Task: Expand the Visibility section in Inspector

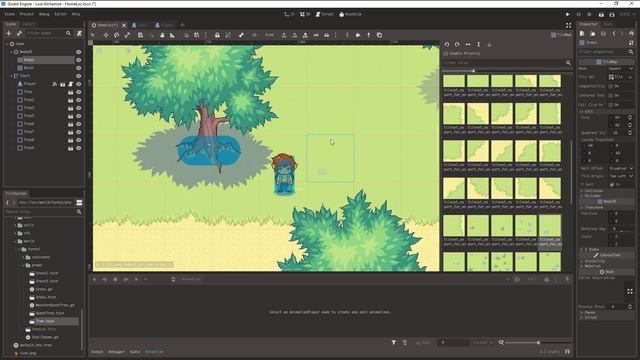Action: [594, 261]
